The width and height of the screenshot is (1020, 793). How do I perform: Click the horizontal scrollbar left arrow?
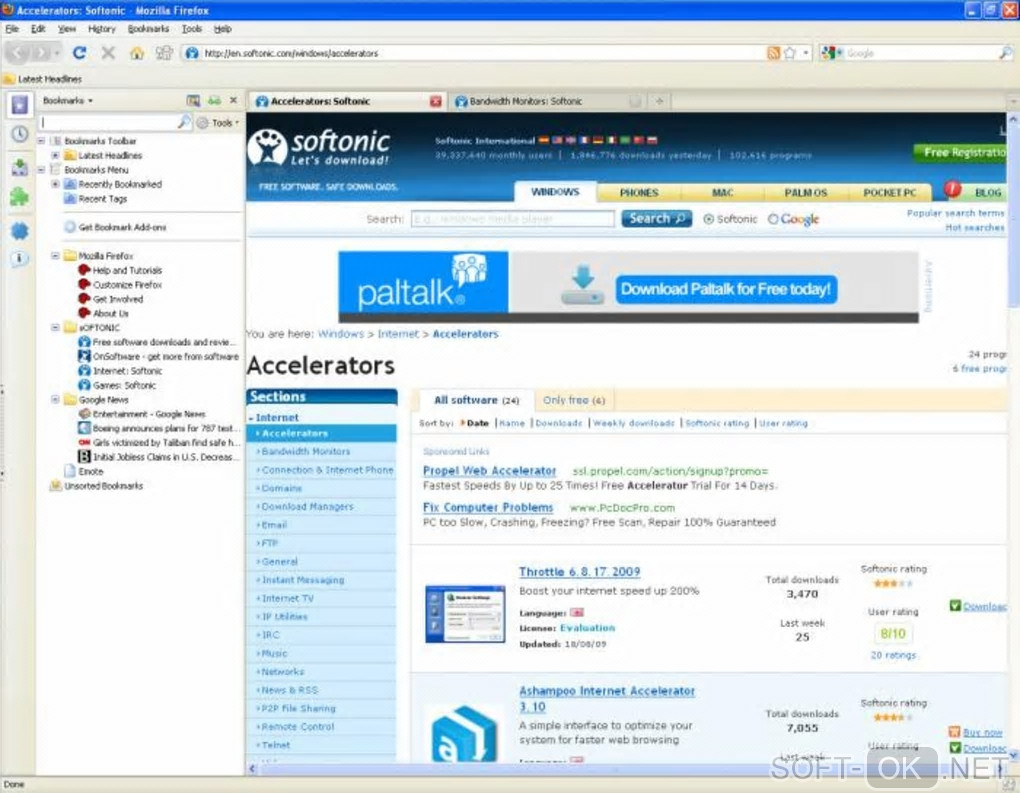coord(252,768)
